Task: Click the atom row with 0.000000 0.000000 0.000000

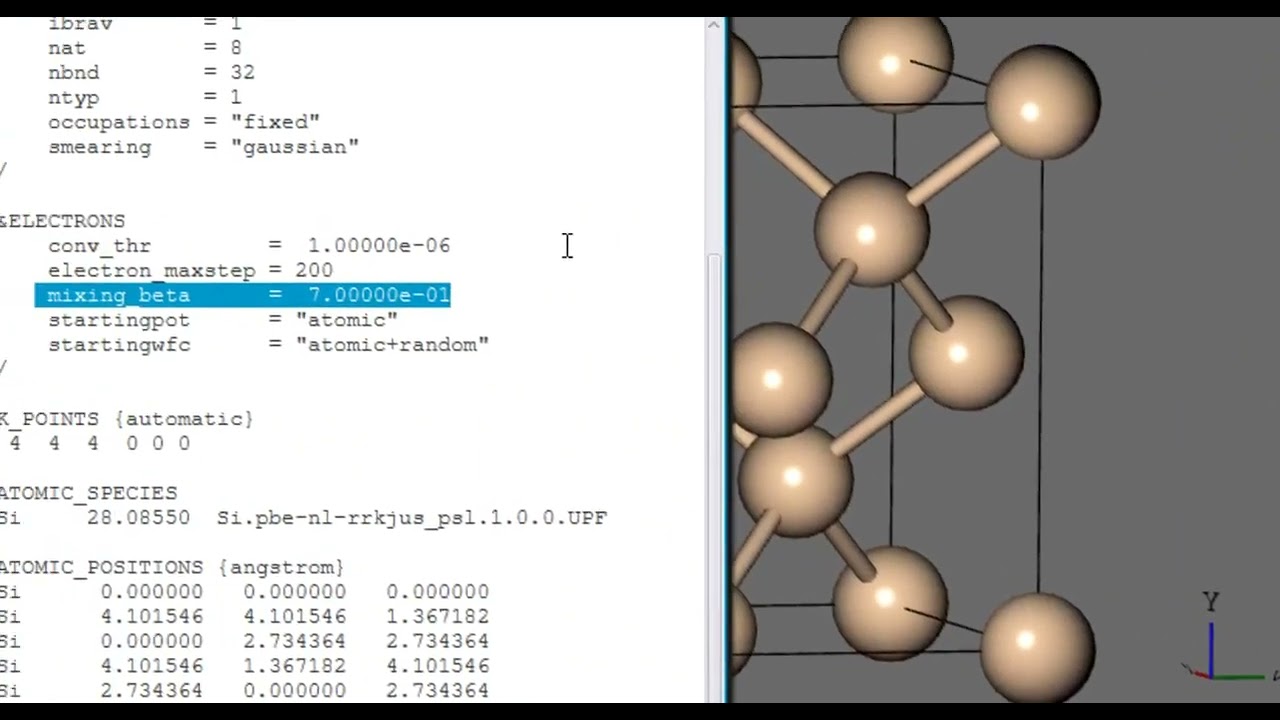Action: [x=244, y=592]
